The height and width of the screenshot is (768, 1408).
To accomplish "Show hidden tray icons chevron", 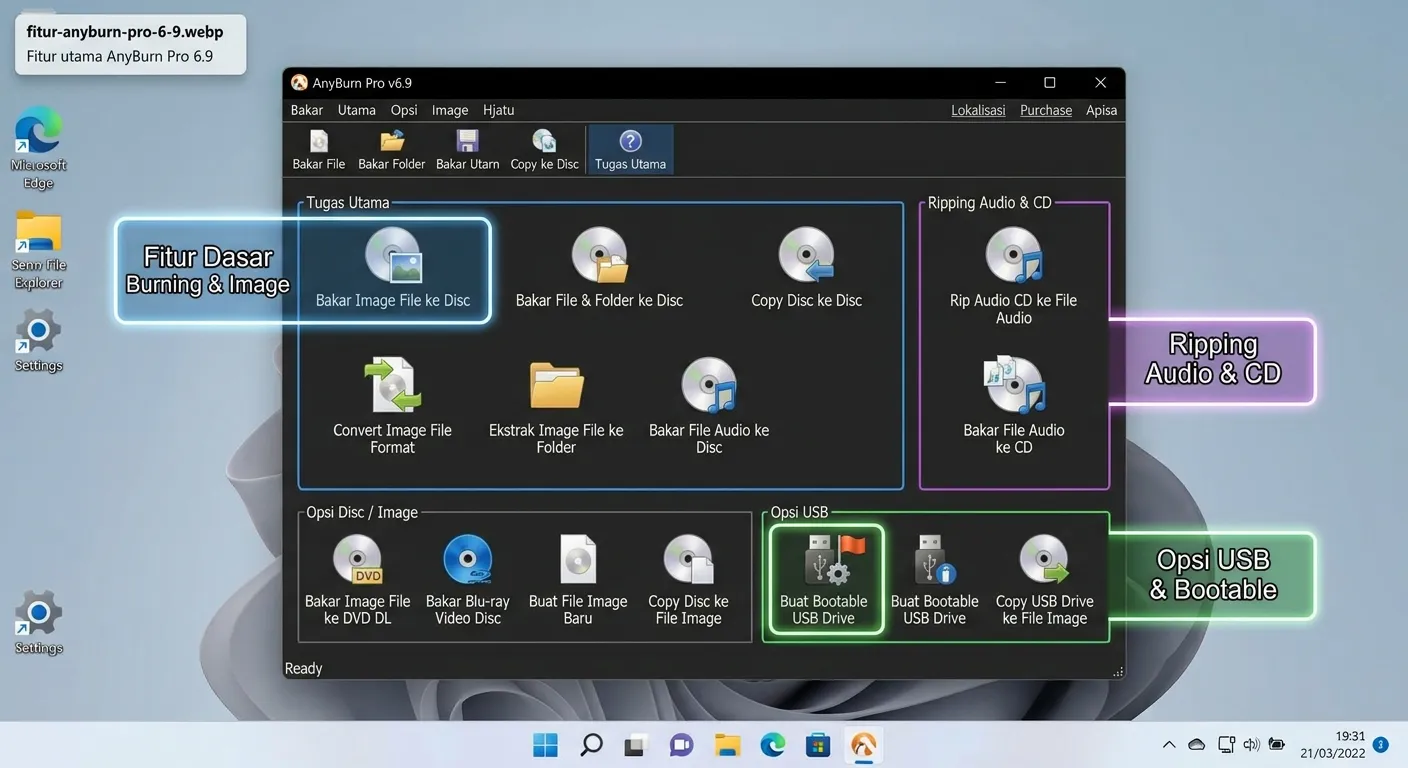I will (x=1168, y=745).
